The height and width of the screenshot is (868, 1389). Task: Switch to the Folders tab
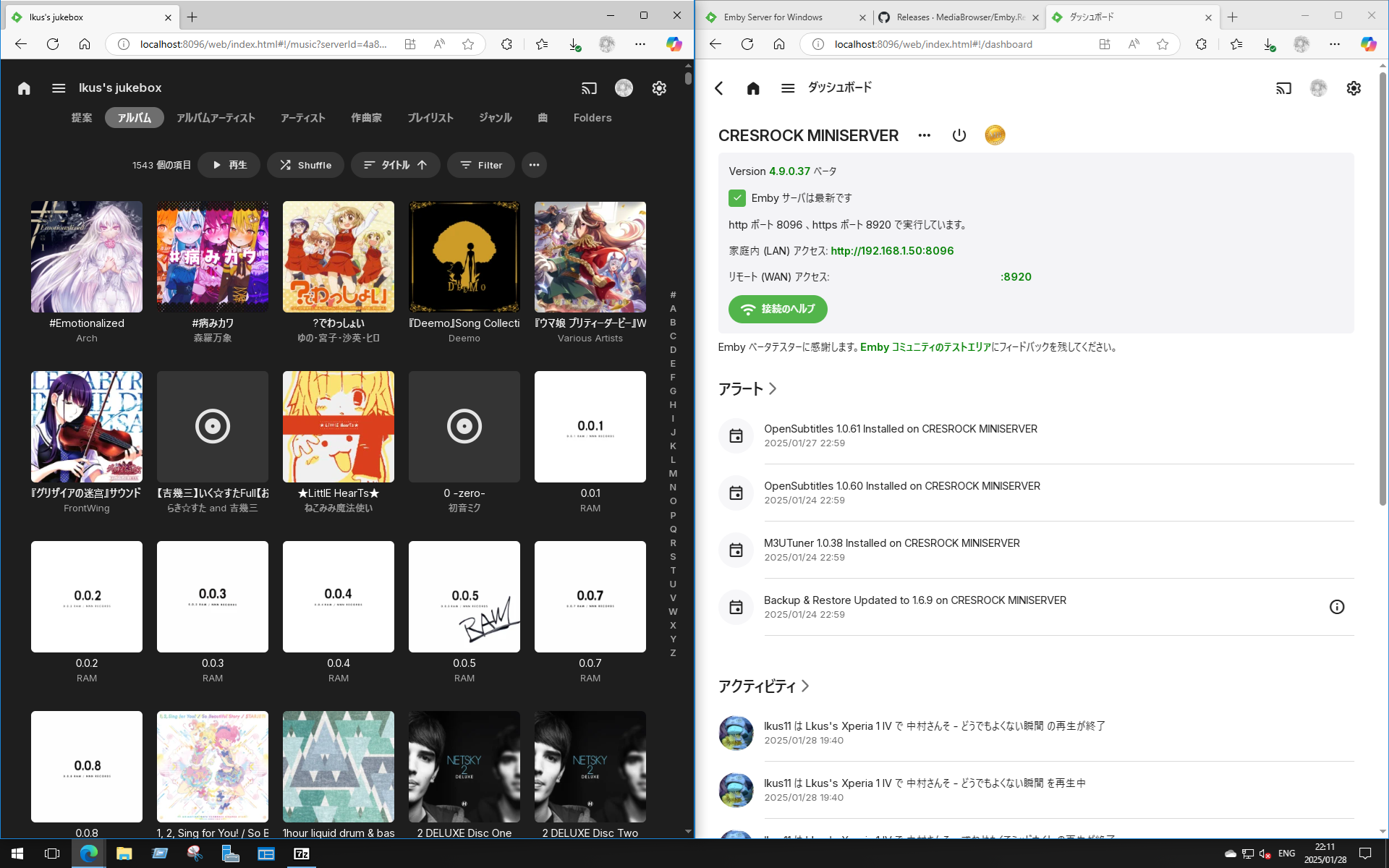[592, 118]
